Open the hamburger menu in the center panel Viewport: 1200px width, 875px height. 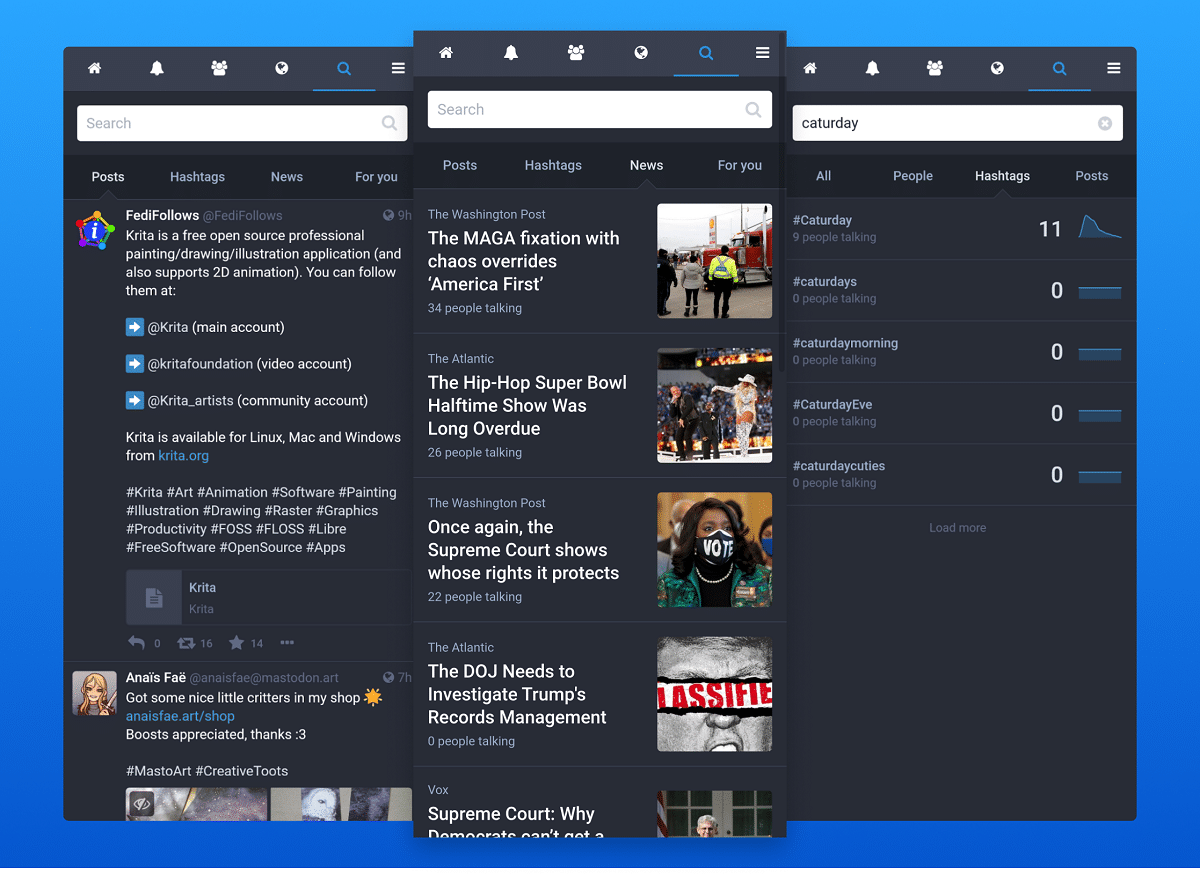point(762,53)
